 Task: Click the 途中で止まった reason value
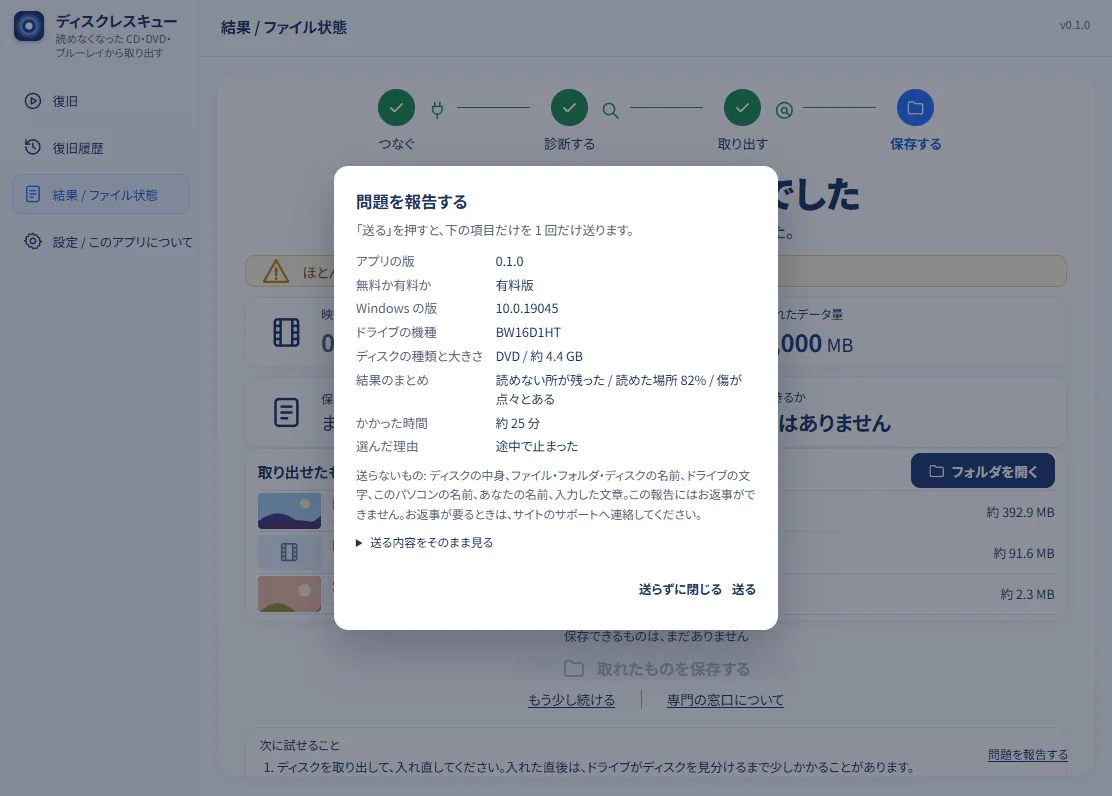(x=537, y=446)
